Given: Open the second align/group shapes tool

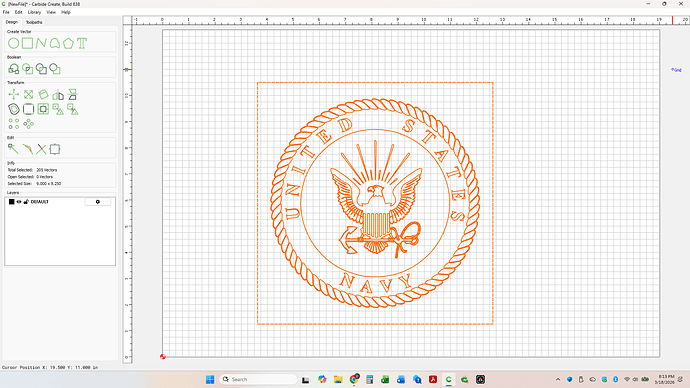Looking at the screenshot, I should (x=73, y=109).
